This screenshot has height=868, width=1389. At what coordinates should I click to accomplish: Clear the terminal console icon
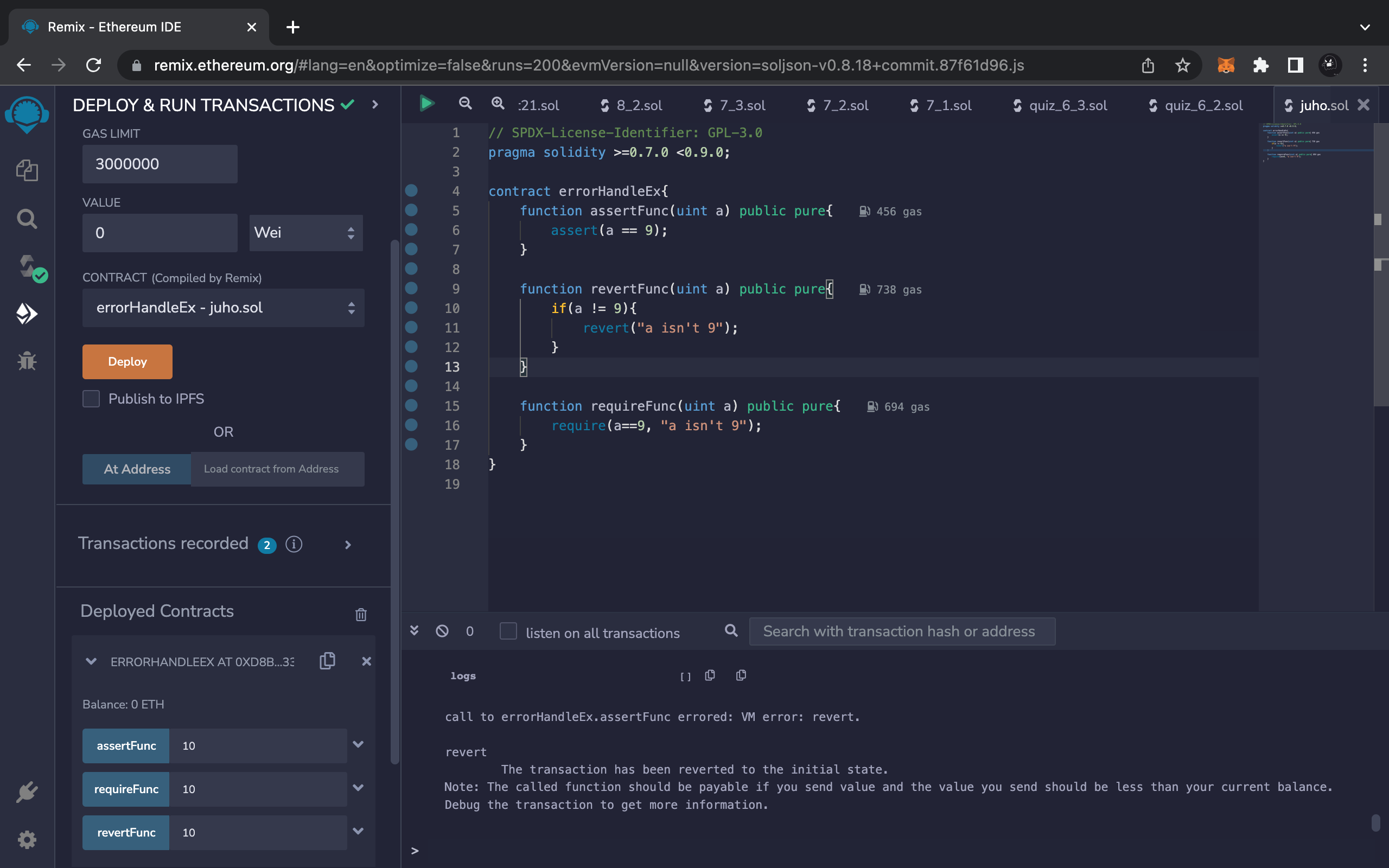pos(441,631)
